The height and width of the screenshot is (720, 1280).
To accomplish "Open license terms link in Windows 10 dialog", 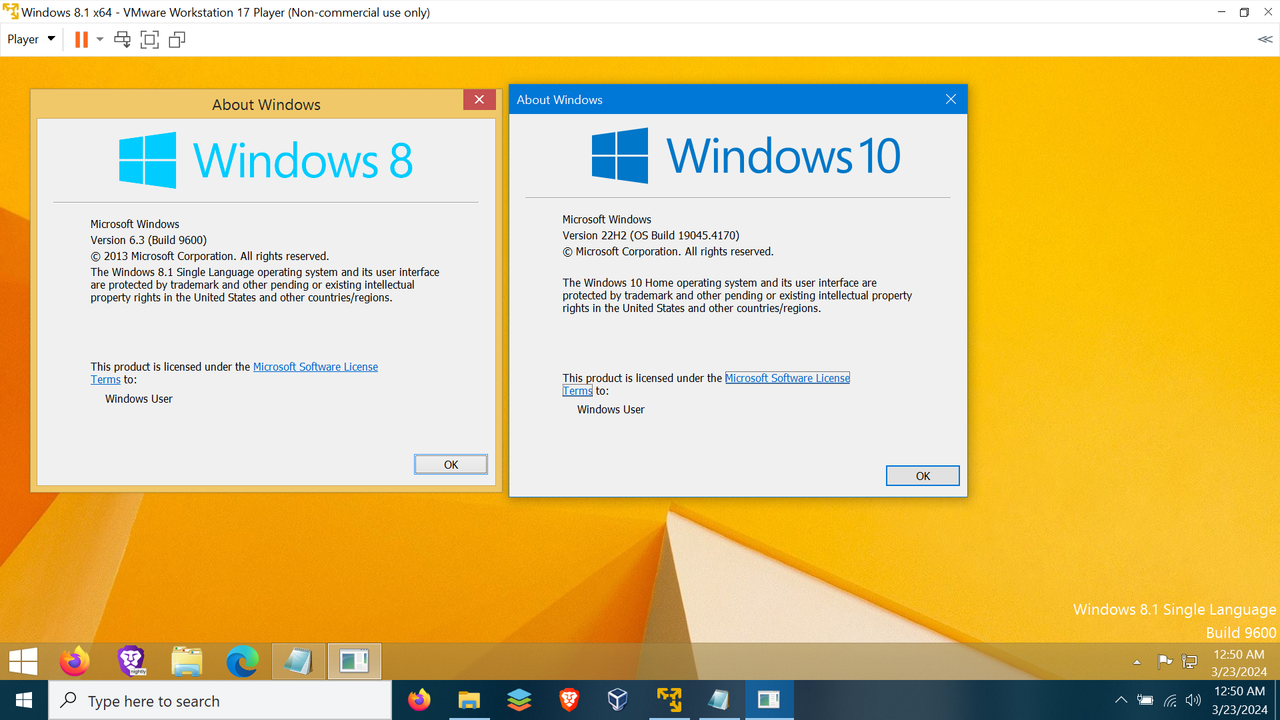I will pyautogui.click(x=787, y=378).
